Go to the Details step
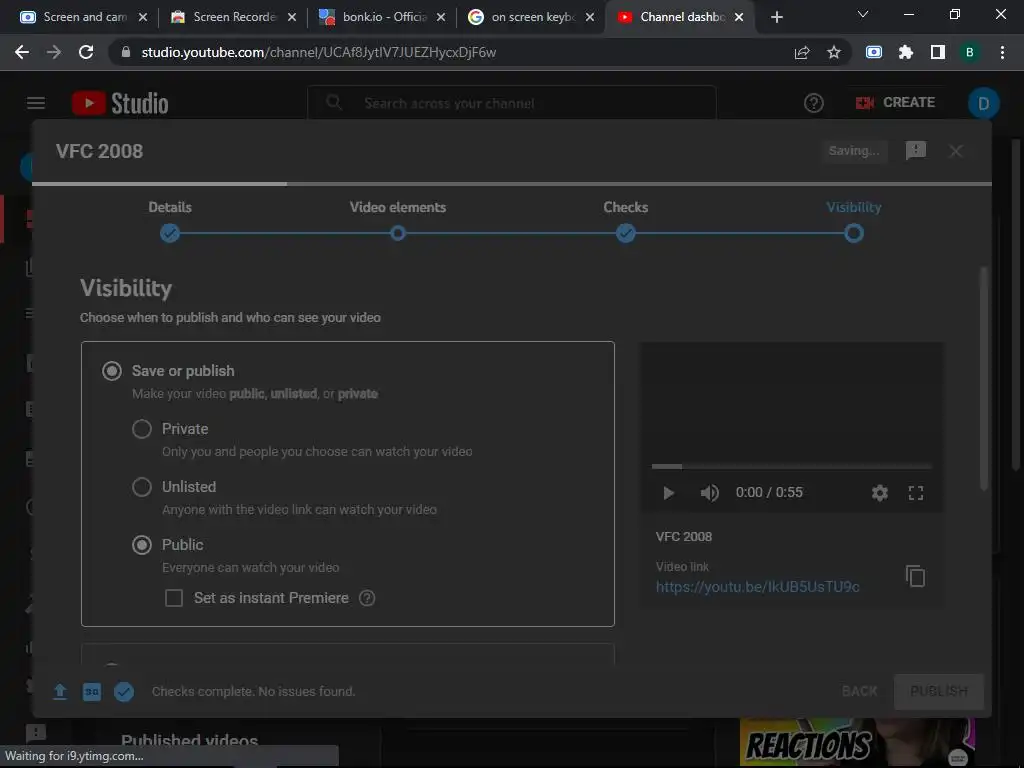Screen dimensions: 1024x768 click(x=170, y=221)
